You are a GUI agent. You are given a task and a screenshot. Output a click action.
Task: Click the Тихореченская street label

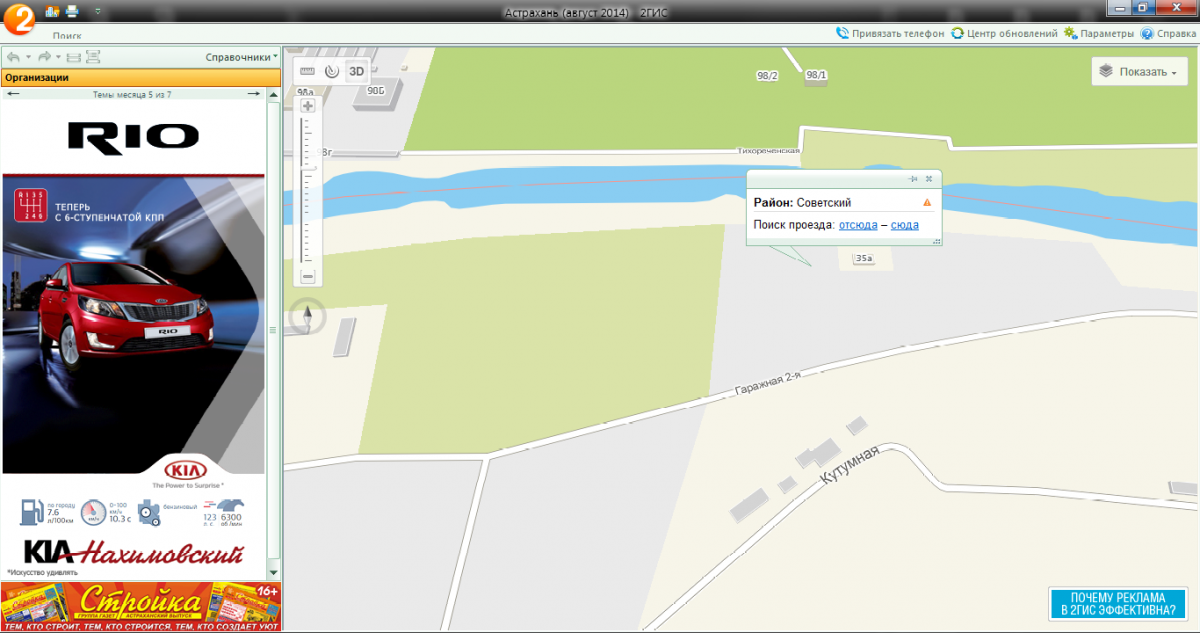[x=769, y=151]
